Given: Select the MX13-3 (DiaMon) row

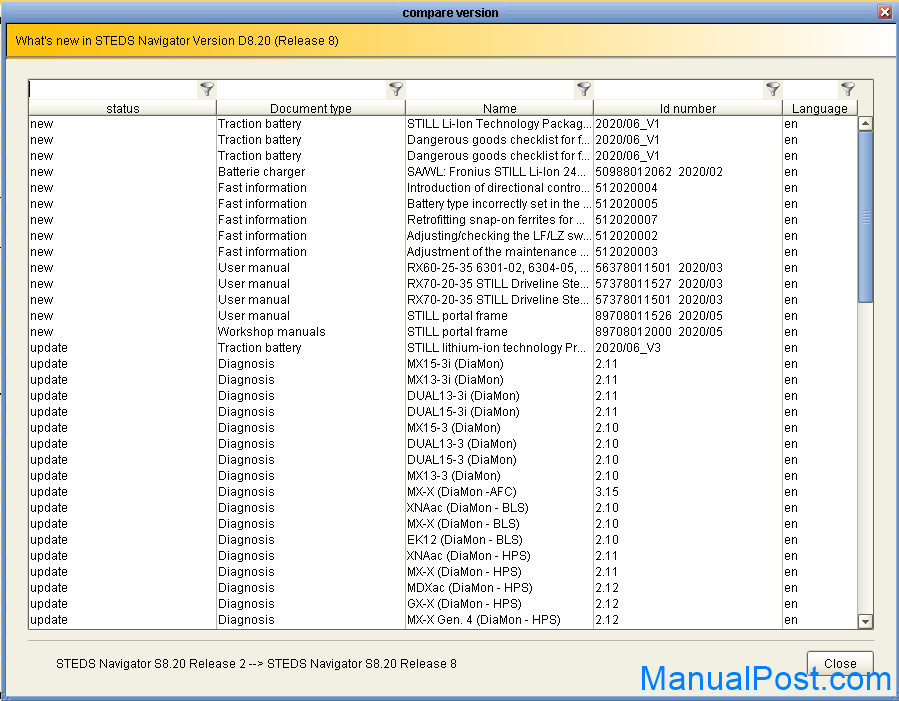Looking at the screenshot, I should [443, 477].
